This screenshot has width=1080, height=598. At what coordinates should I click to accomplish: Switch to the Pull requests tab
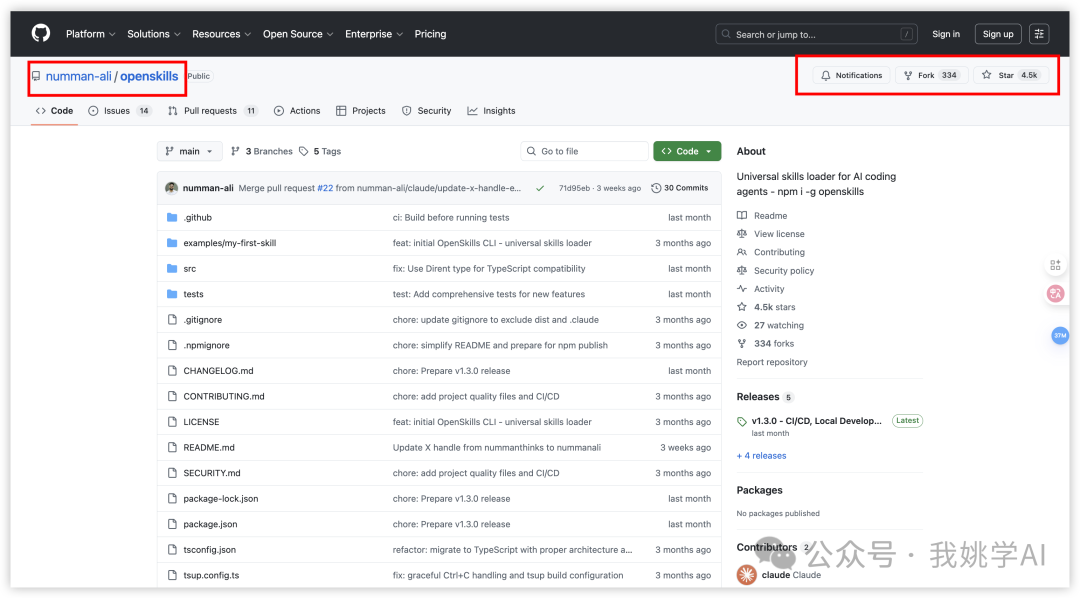point(211,111)
